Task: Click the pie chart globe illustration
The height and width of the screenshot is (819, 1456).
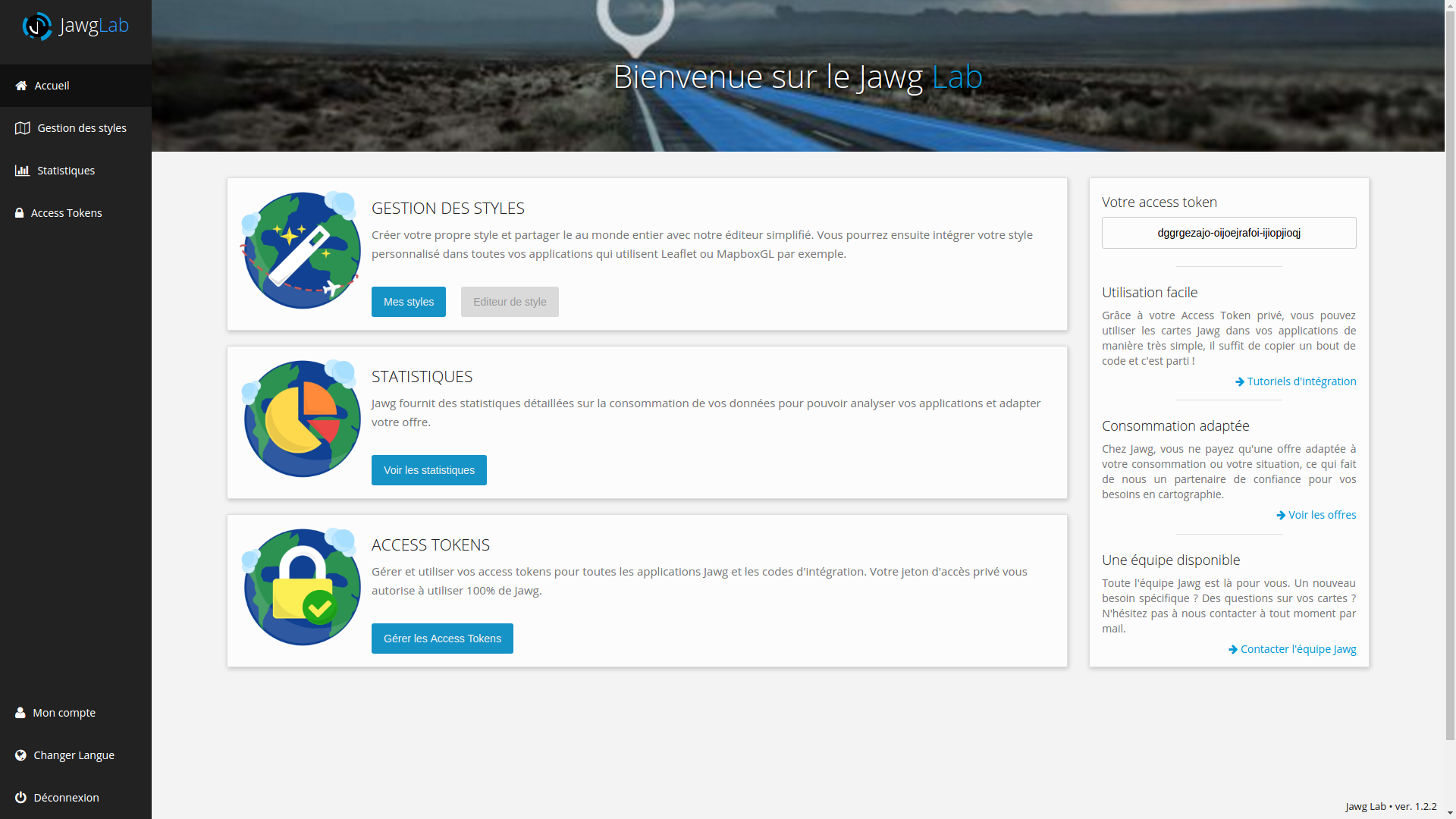Action: 301,419
